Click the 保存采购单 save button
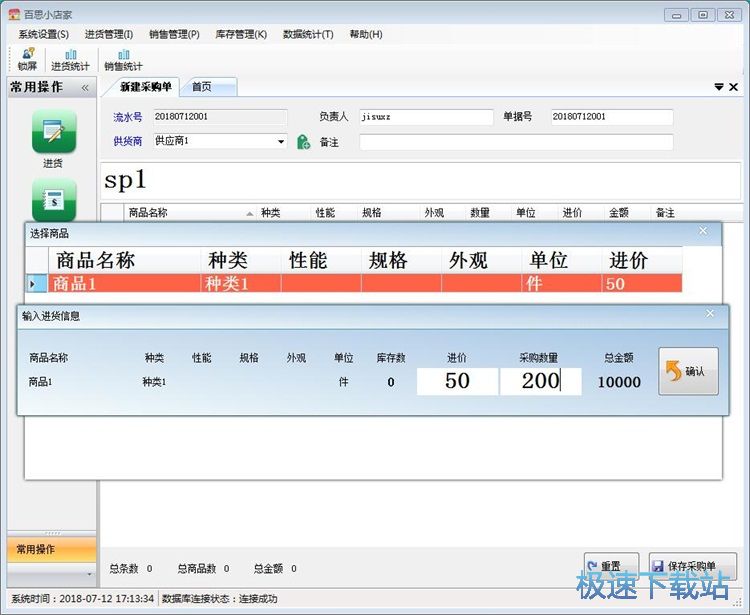This screenshot has height=615, width=750. pyautogui.click(x=693, y=567)
